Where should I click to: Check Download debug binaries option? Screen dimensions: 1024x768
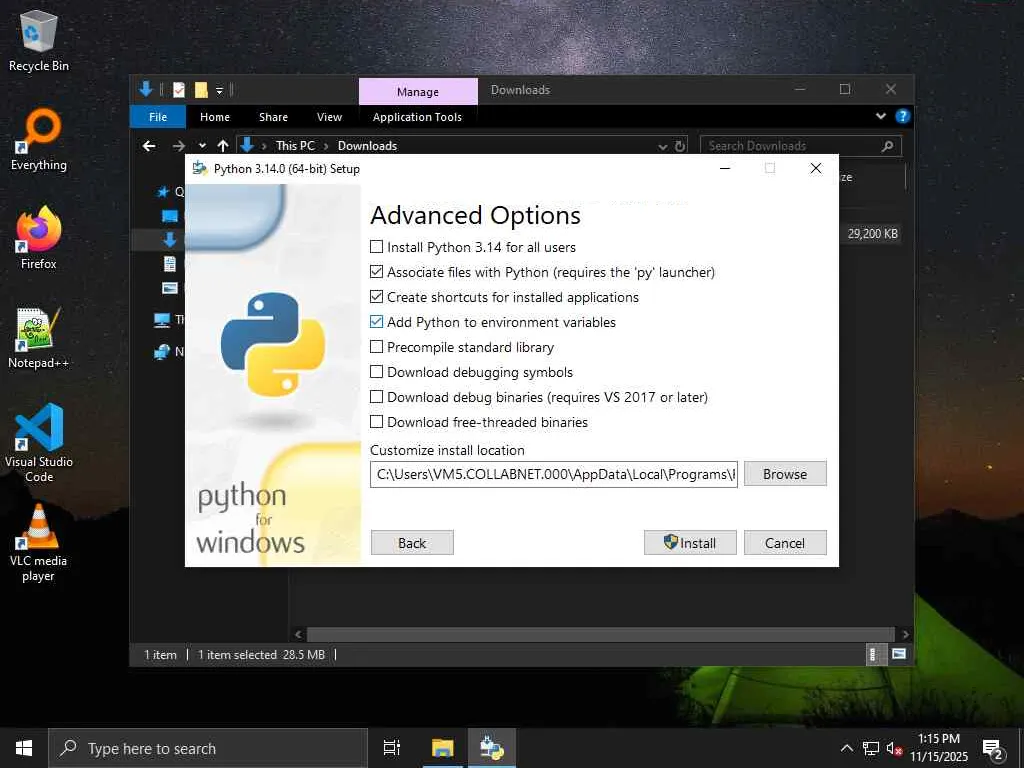377,396
